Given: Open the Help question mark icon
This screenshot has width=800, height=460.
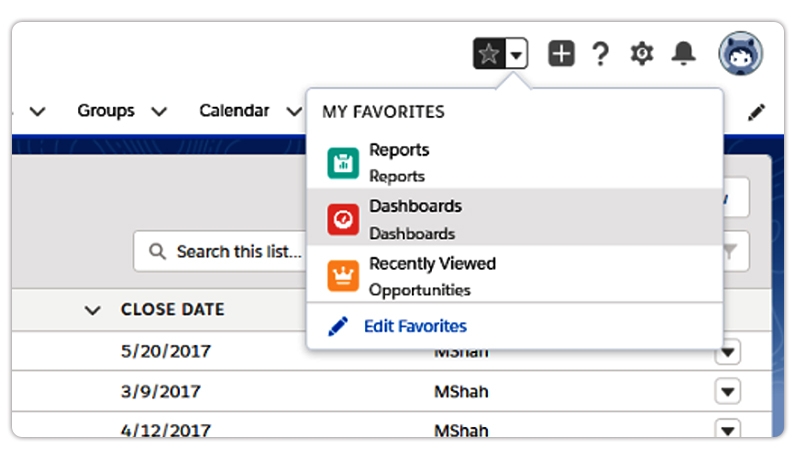Looking at the screenshot, I should [600, 54].
